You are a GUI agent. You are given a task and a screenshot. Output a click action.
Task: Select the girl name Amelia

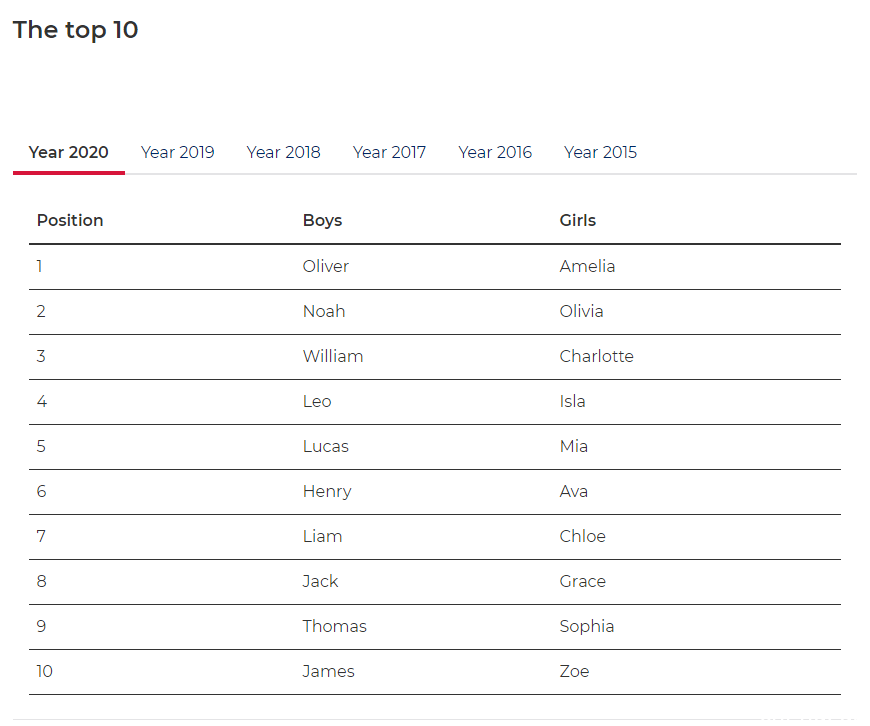(x=587, y=266)
